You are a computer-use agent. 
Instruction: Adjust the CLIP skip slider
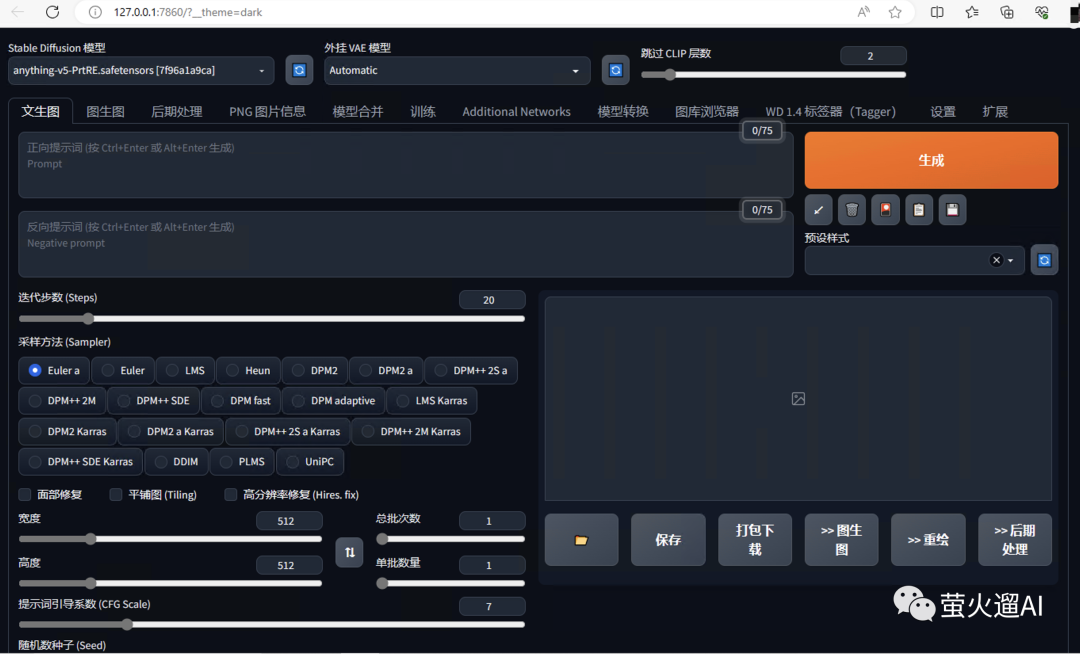(x=773, y=75)
